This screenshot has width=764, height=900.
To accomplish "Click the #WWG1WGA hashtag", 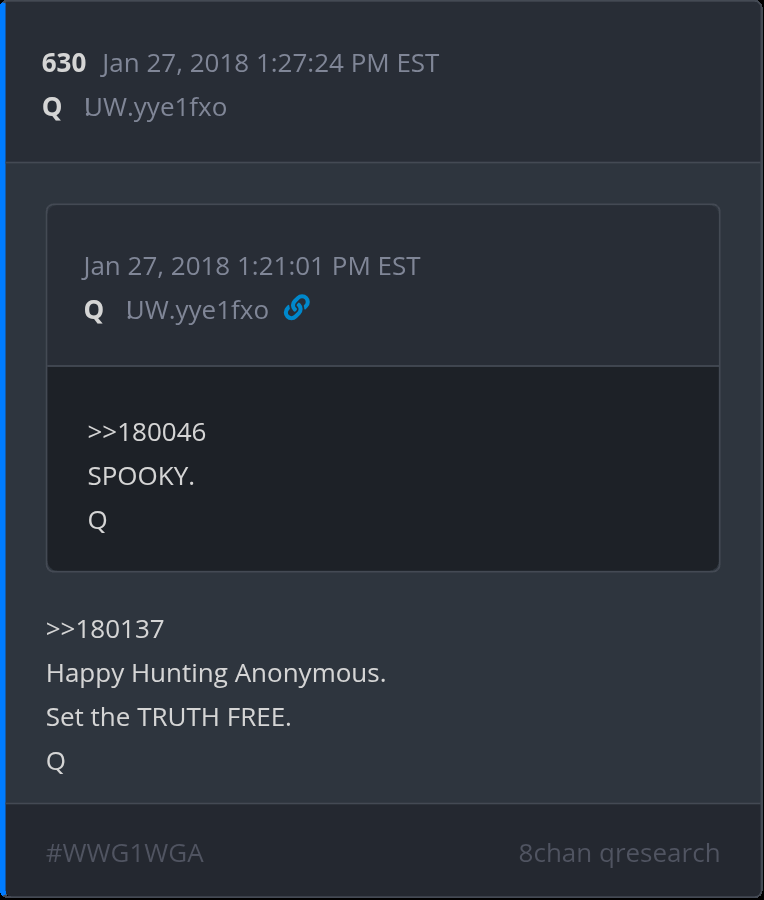I will point(125,853).
